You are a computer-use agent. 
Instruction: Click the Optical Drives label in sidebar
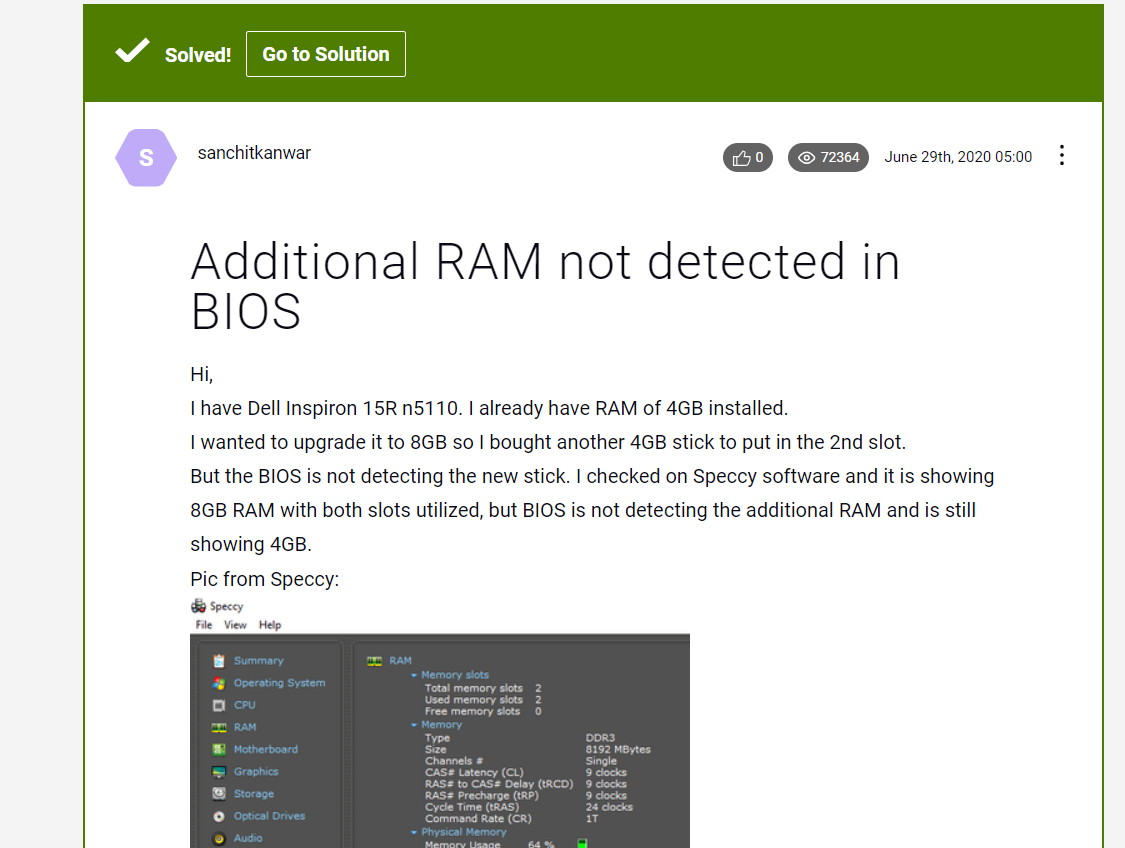coord(269,816)
